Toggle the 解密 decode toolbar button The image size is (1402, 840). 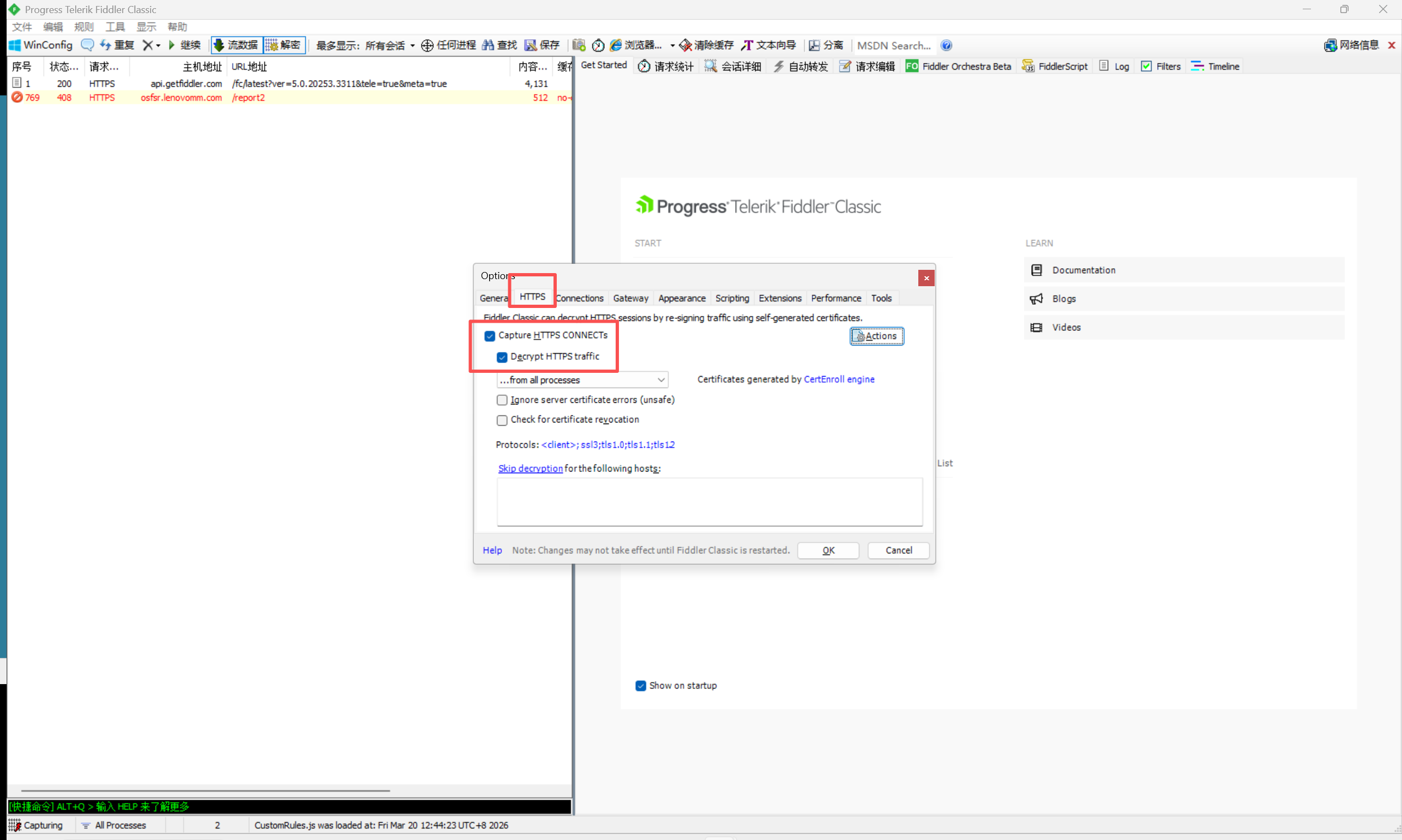click(284, 45)
